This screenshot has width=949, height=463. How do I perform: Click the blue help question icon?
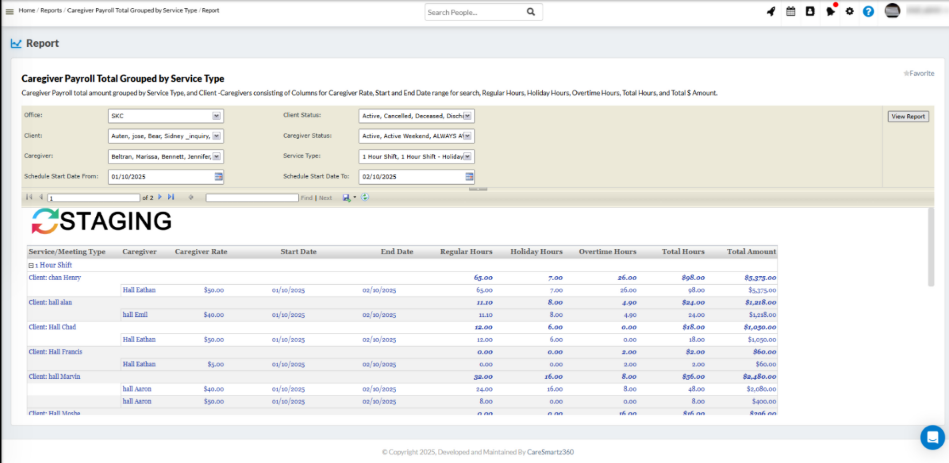click(868, 11)
